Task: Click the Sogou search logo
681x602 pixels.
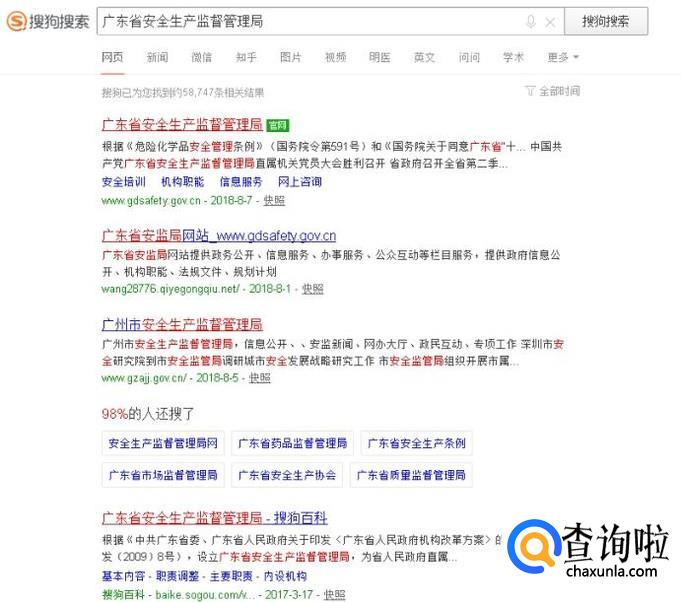Action: (x=48, y=21)
